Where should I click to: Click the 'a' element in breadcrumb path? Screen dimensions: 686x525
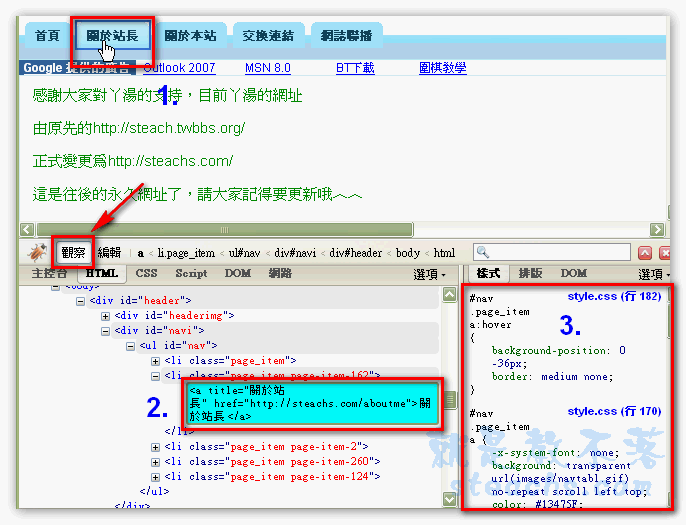tap(140, 253)
